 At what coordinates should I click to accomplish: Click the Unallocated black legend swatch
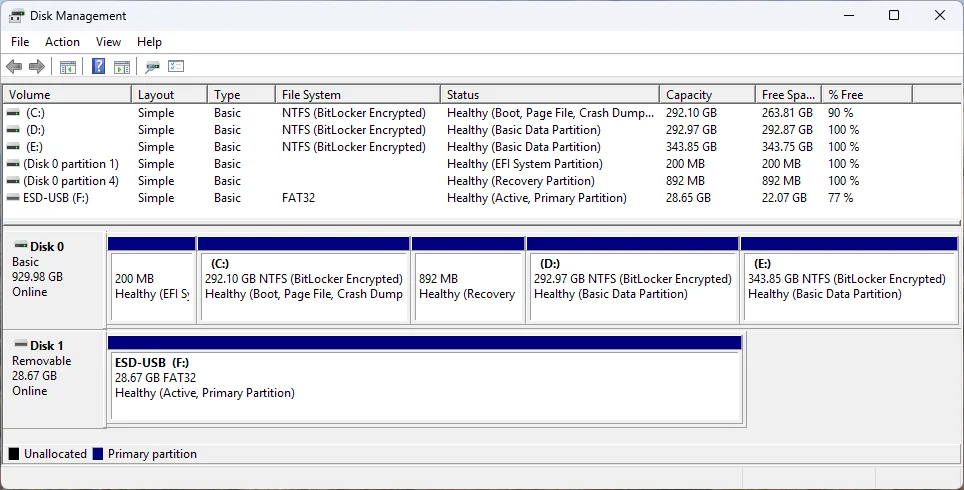coord(14,454)
